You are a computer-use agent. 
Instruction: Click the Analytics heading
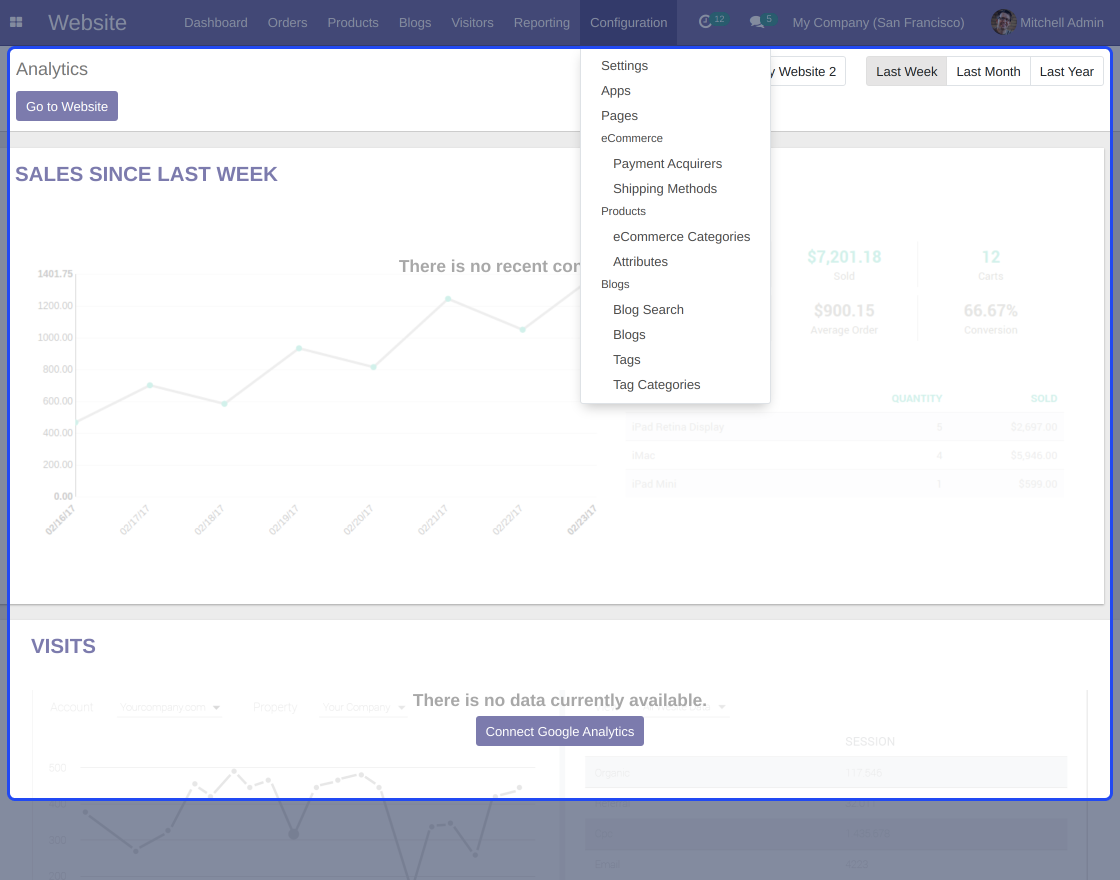(x=52, y=69)
